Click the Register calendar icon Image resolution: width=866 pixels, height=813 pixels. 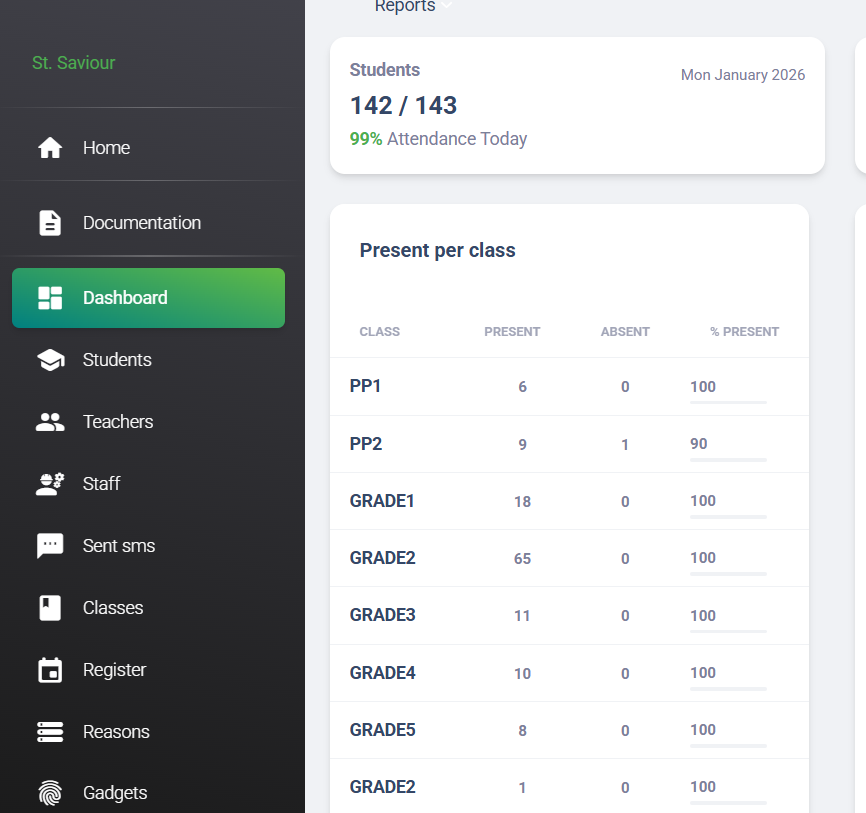tap(50, 670)
